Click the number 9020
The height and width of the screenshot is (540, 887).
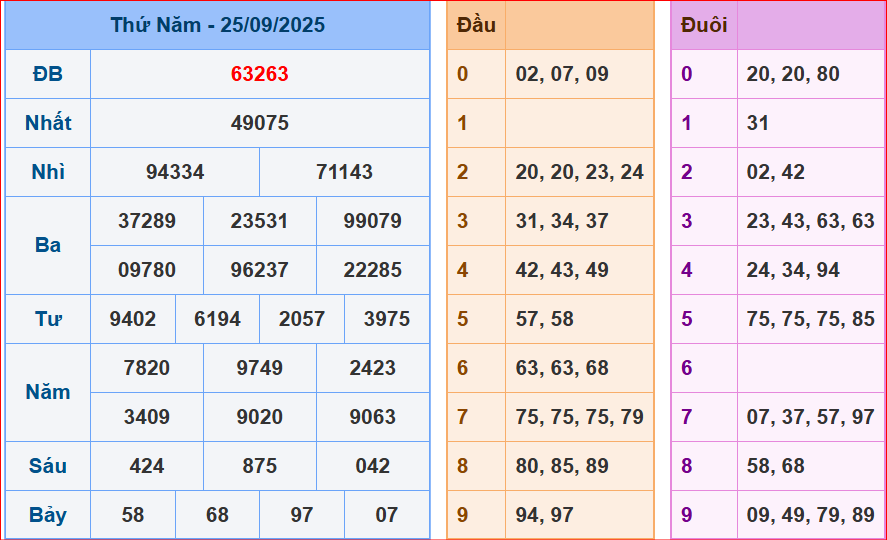click(x=260, y=417)
